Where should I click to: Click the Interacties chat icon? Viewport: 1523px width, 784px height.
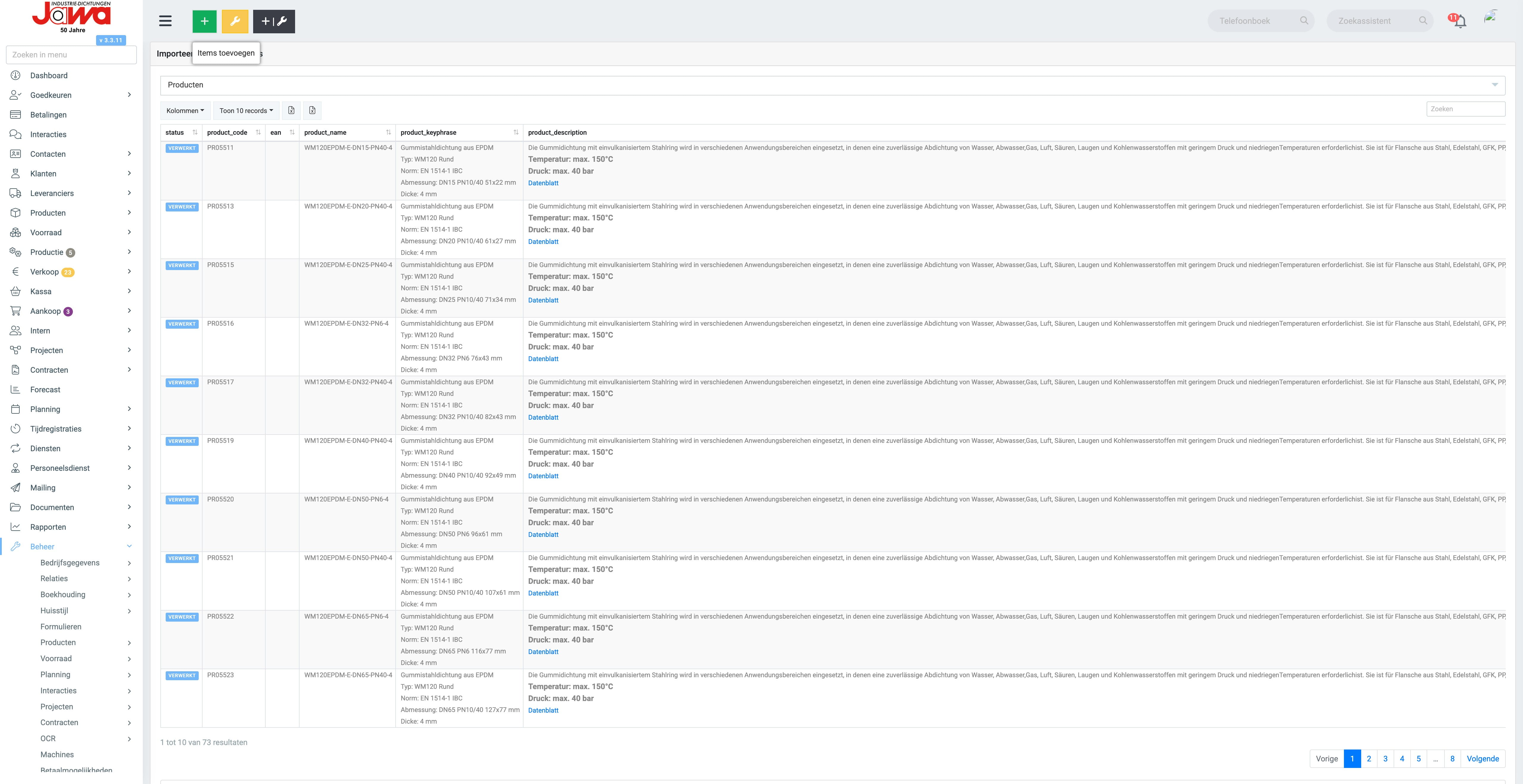pos(16,134)
